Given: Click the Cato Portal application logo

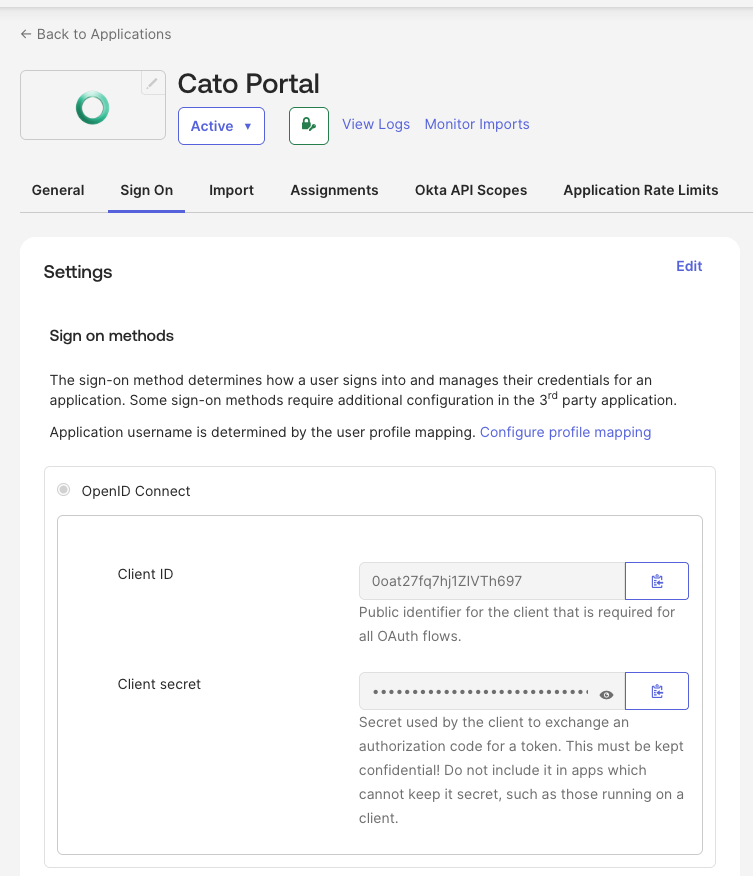Looking at the screenshot, I should coord(92,104).
